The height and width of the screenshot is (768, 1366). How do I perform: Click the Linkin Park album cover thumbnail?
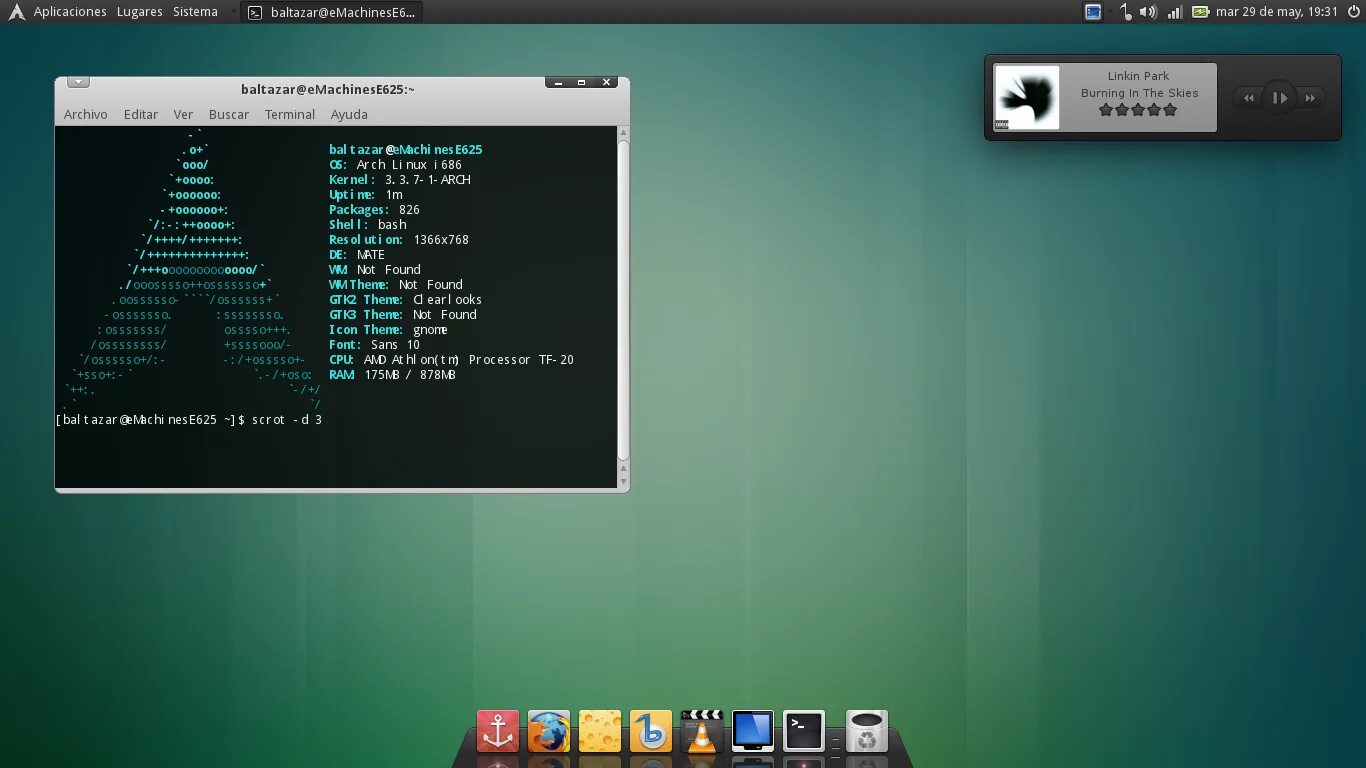pyautogui.click(x=1027, y=98)
